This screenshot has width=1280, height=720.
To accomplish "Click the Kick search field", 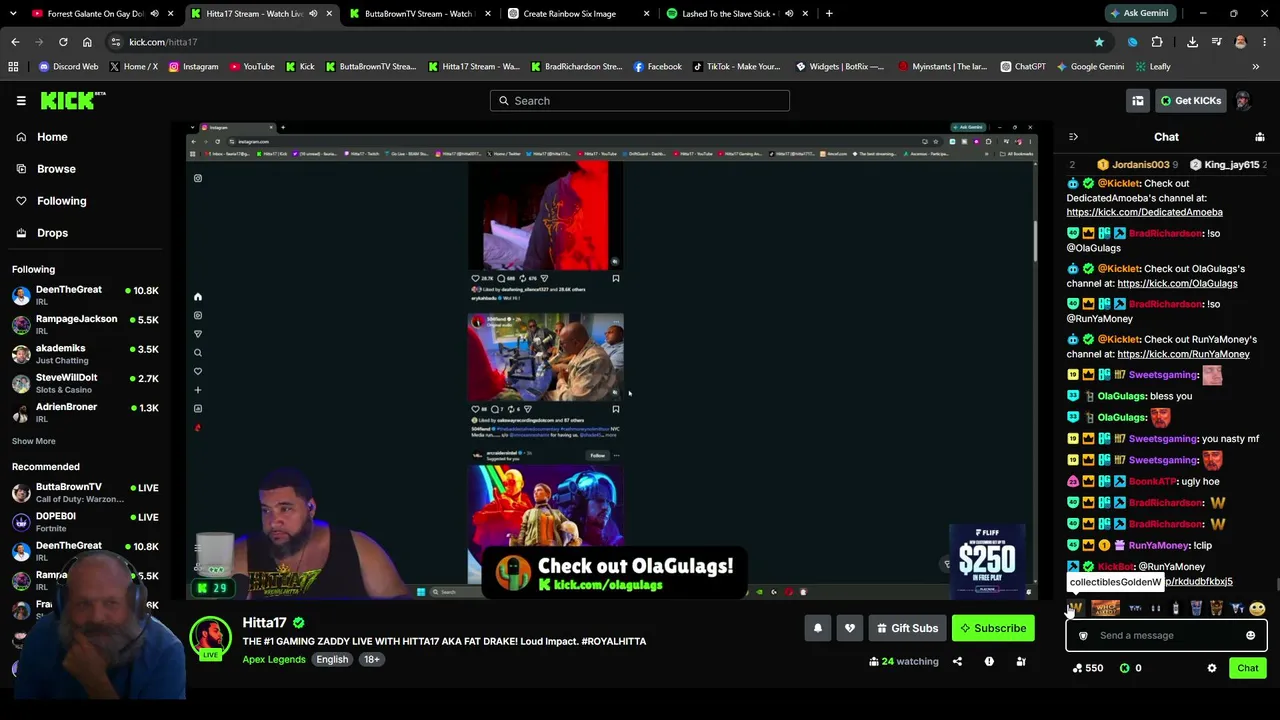I will point(640,100).
